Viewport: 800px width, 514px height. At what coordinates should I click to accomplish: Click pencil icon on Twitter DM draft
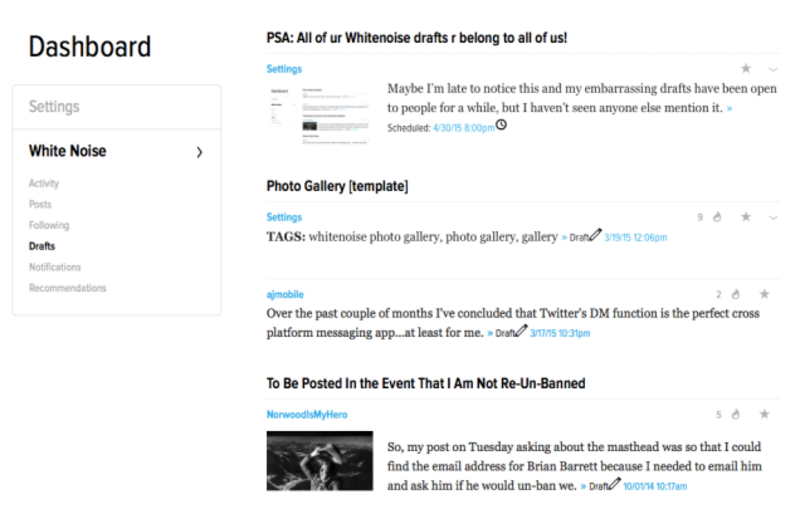click(x=521, y=331)
